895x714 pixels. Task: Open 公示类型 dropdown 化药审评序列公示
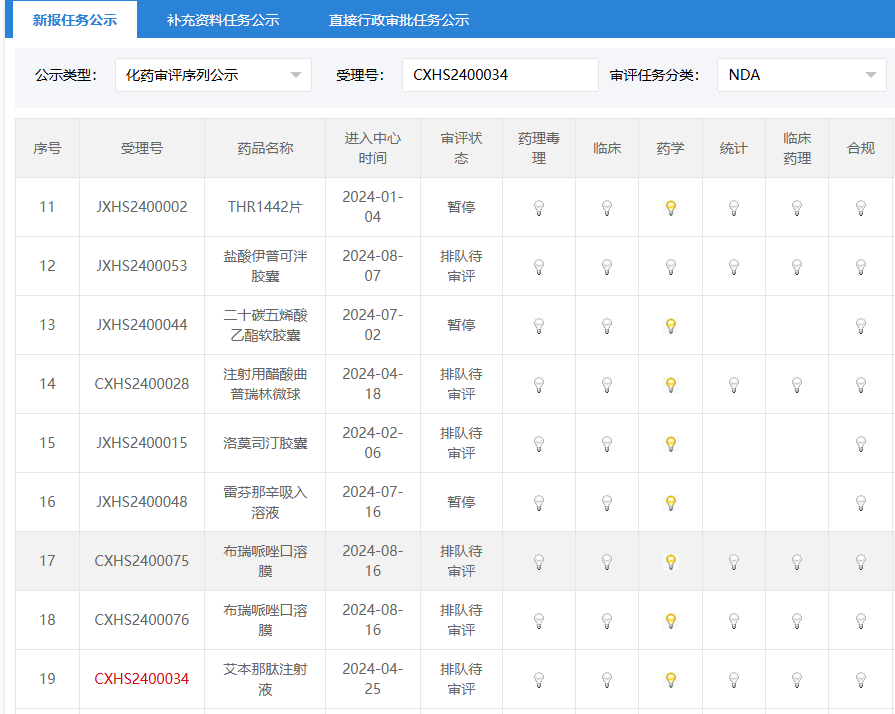pos(213,75)
